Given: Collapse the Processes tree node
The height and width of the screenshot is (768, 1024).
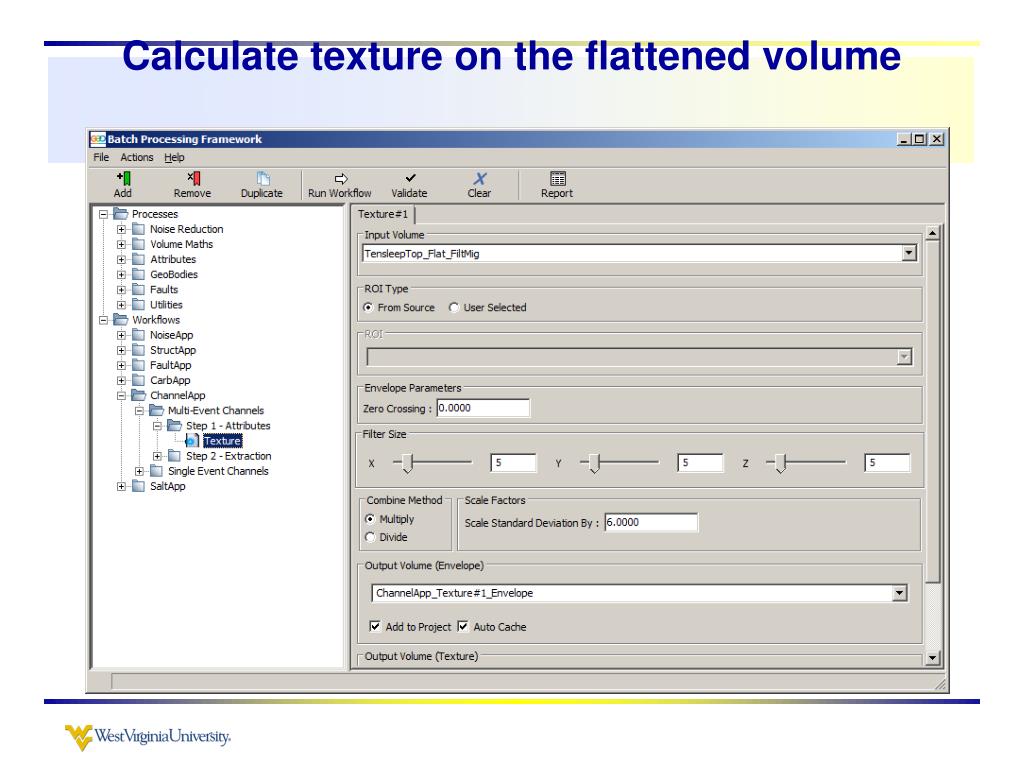Looking at the screenshot, I should click(x=103, y=214).
